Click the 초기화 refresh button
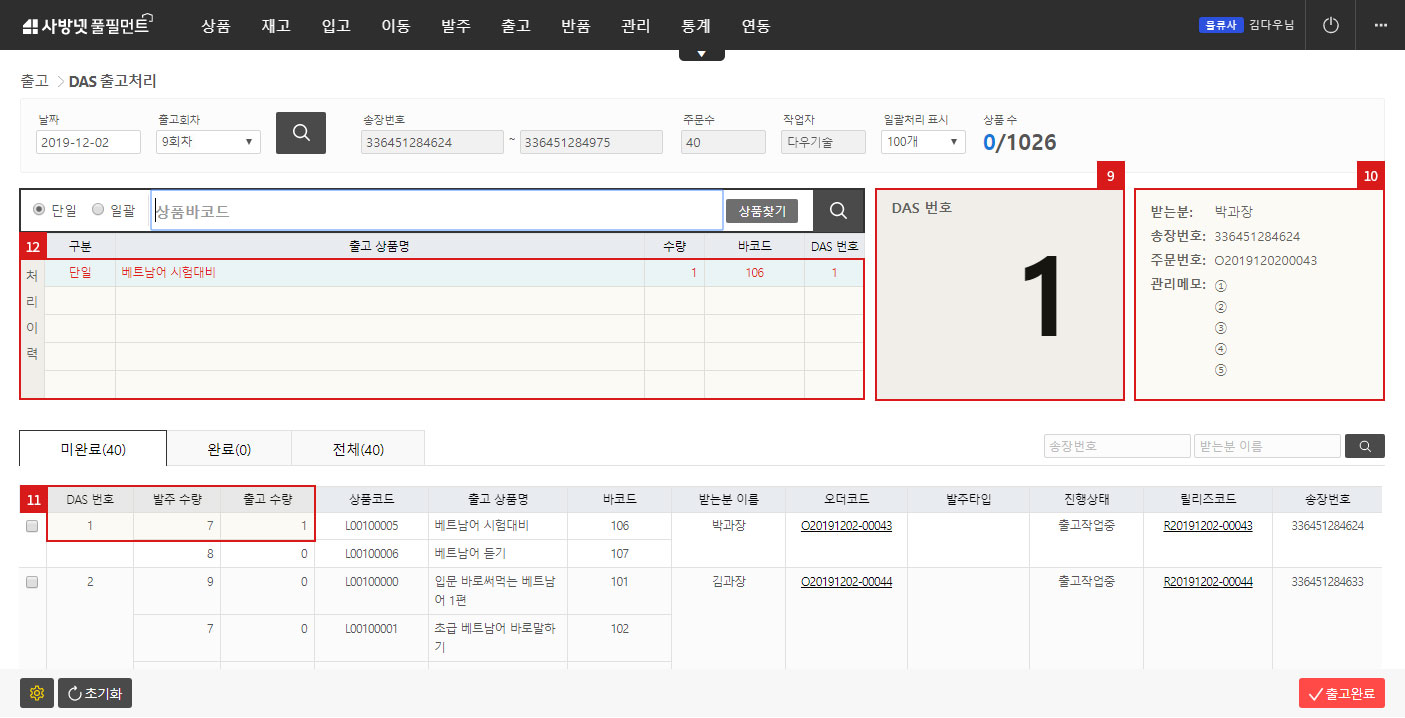This screenshot has height=718, width=1405. coord(94,692)
